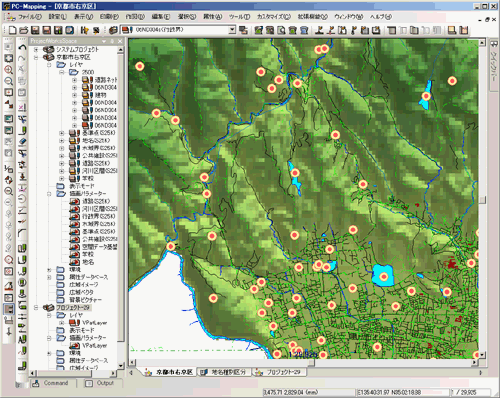
Task: Click the Open folder icon in the toolbar
Action: [x=24, y=30]
